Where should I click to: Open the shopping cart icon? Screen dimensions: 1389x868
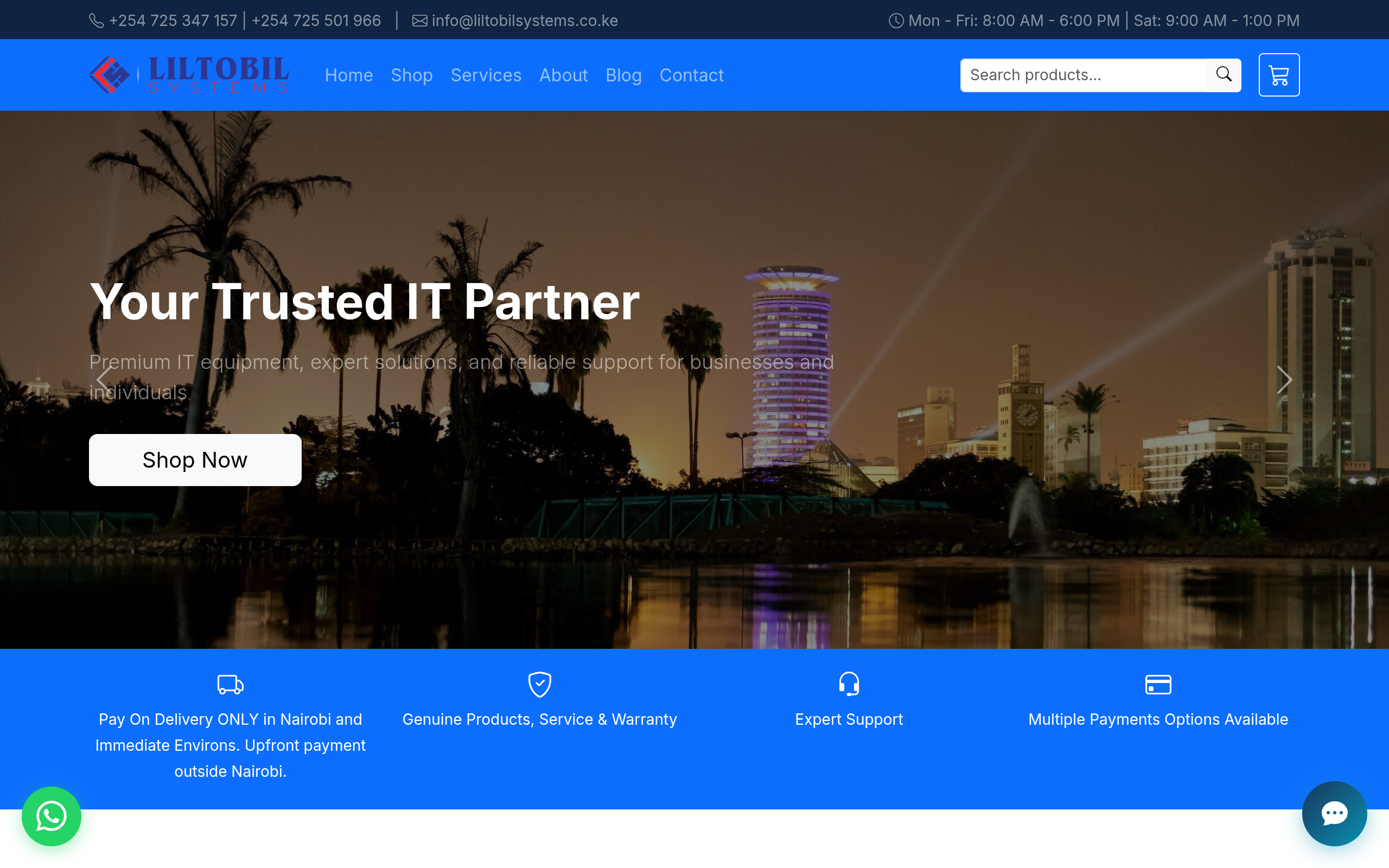(x=1279, y=75)
